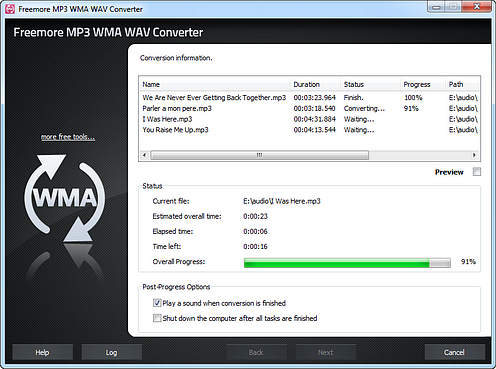Select You Raise Me Up.mp3 row
496x369 pixels.
310,130
